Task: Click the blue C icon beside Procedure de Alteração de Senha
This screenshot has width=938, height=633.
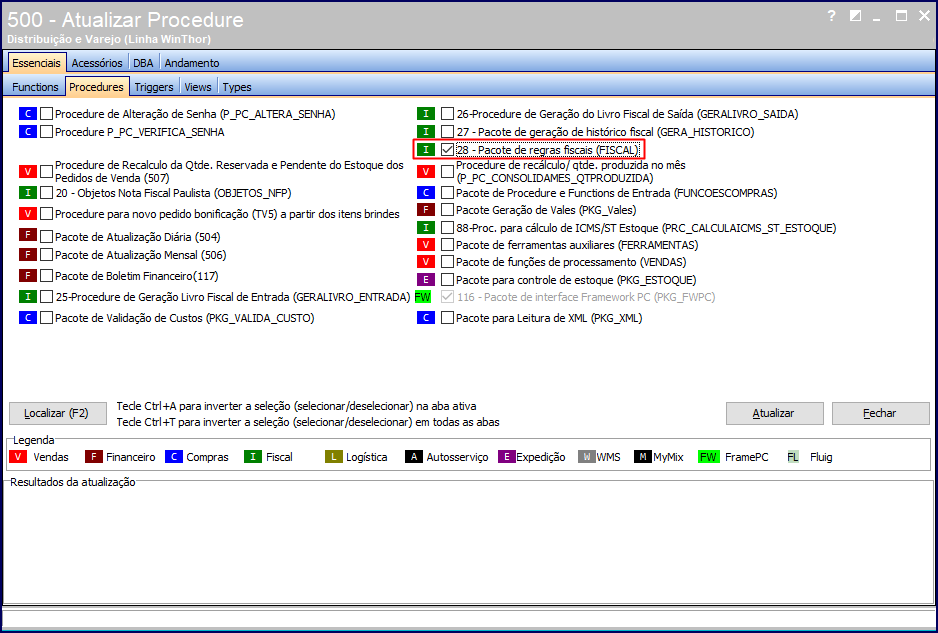Action: point(28,114)
